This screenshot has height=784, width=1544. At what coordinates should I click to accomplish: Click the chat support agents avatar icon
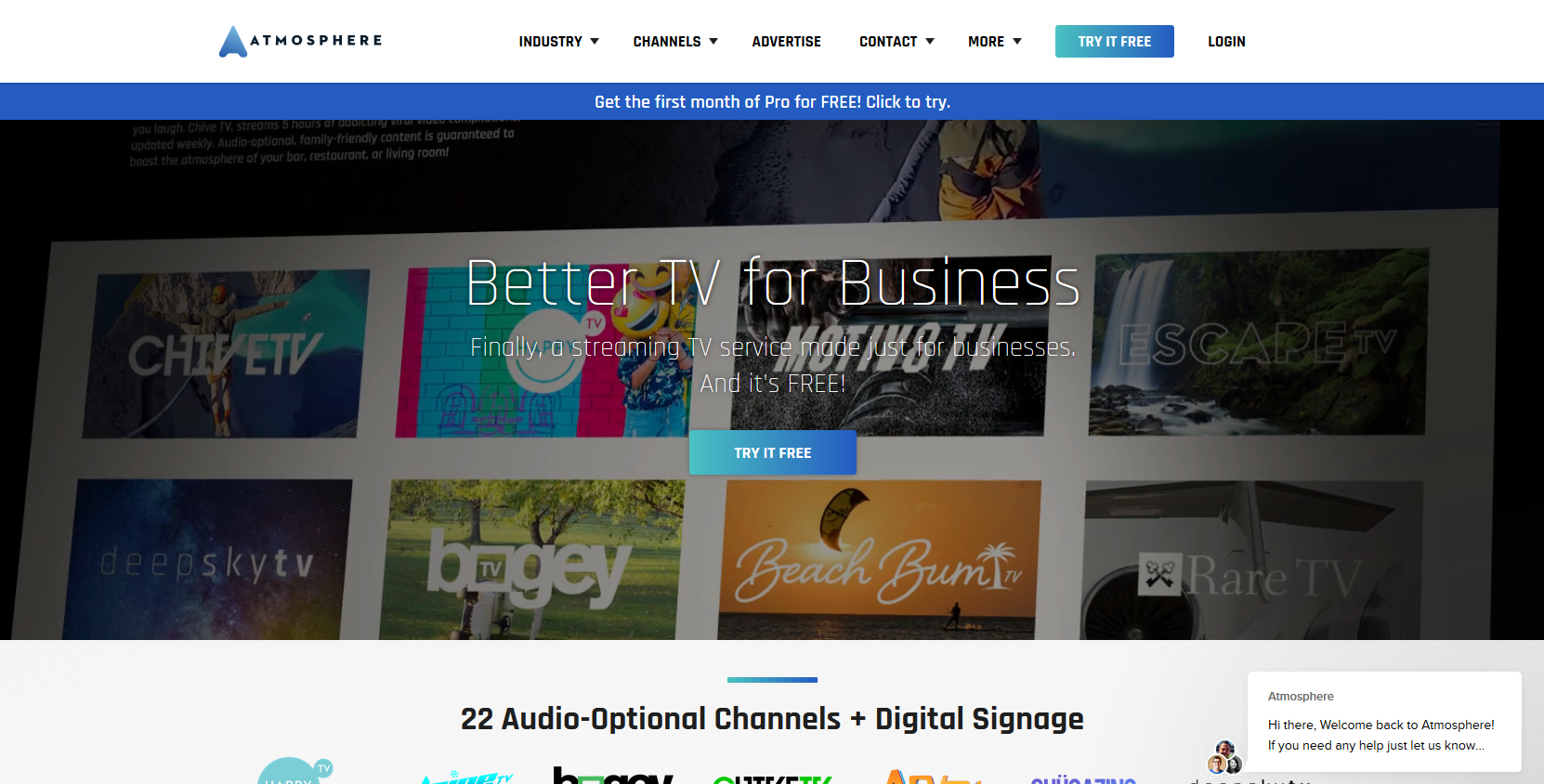pyautogui.click(x=1224, y=757)
